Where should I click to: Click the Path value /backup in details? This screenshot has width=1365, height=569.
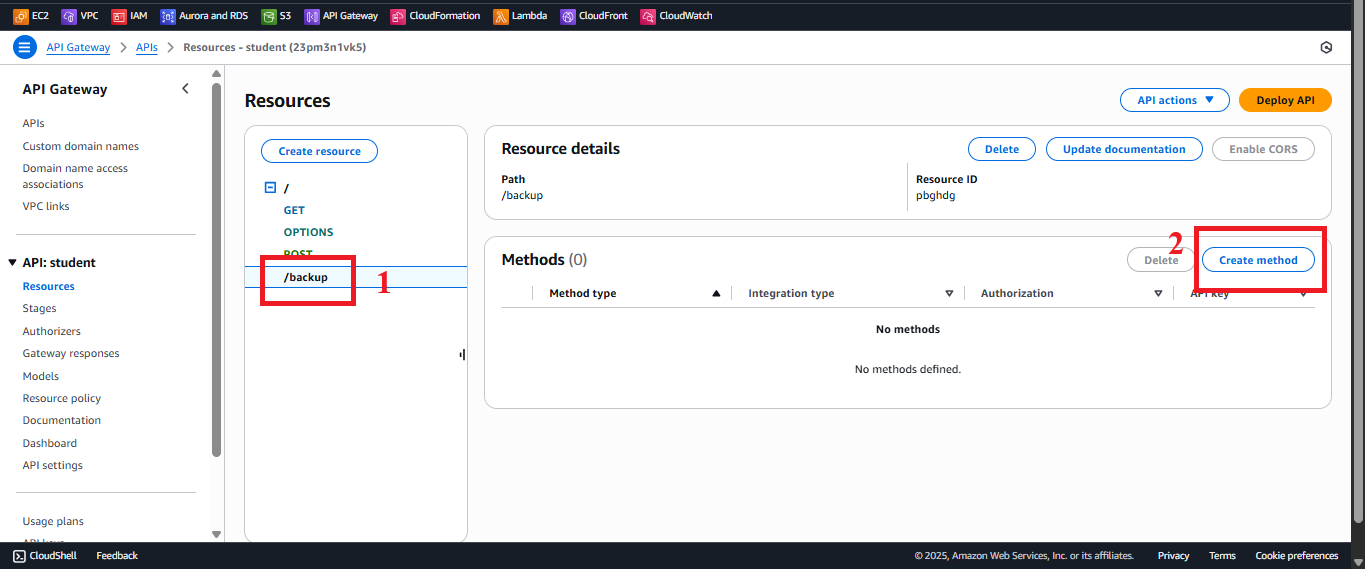coord(522,196)
